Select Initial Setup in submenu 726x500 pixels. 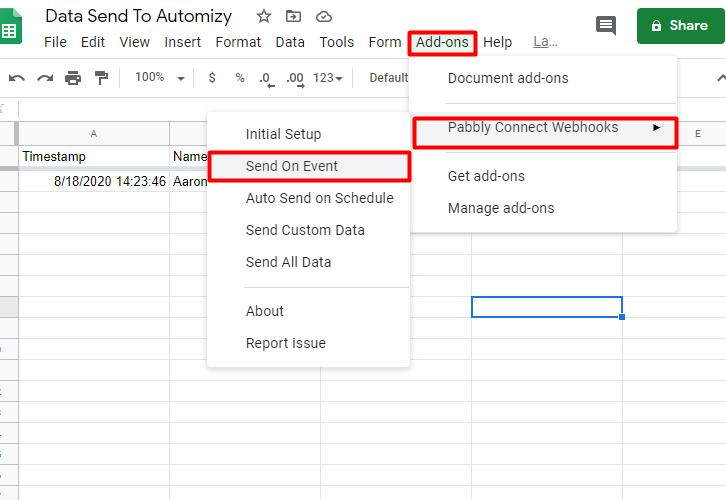(309, 134)
